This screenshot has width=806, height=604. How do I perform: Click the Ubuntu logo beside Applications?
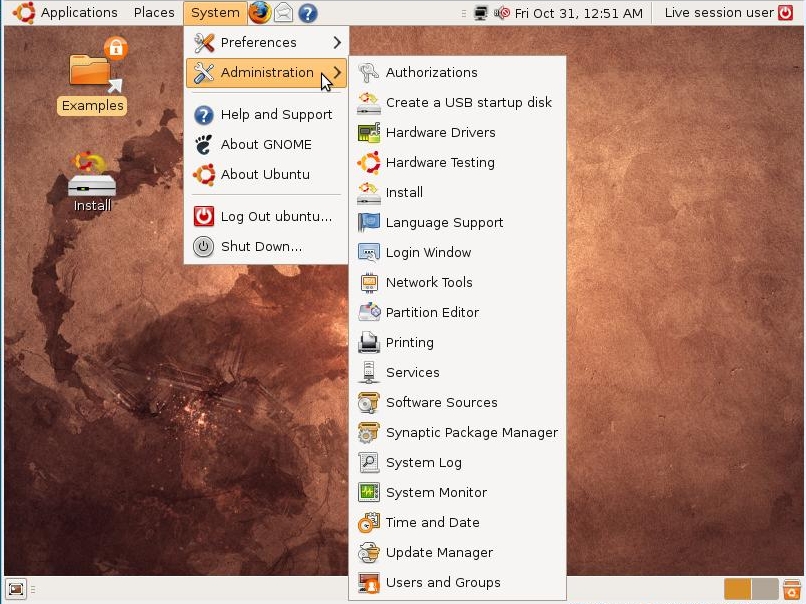(x=24, y=13)
